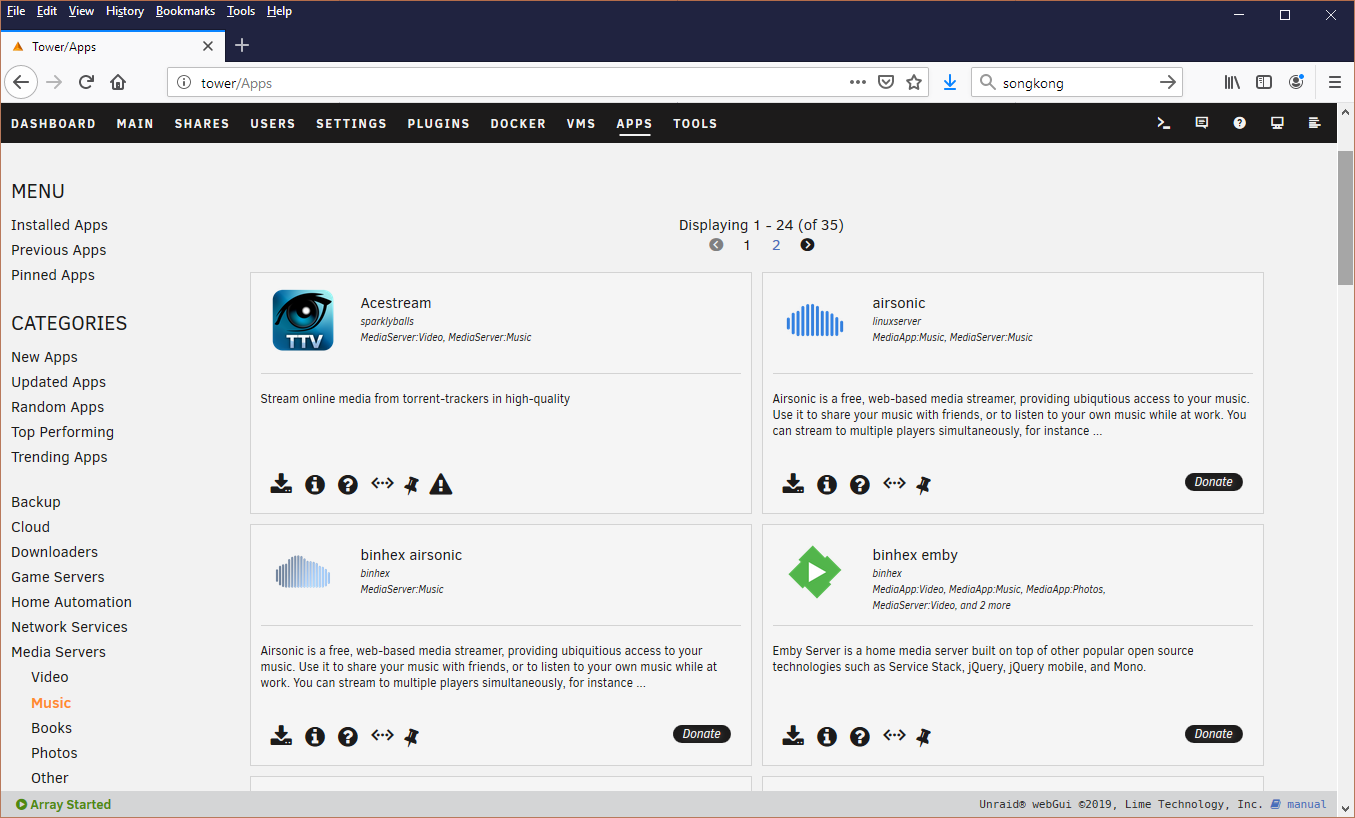The width and height of the screenshot is (1355, 818).
Task: Show Pinned Apps
Action: 53,275
